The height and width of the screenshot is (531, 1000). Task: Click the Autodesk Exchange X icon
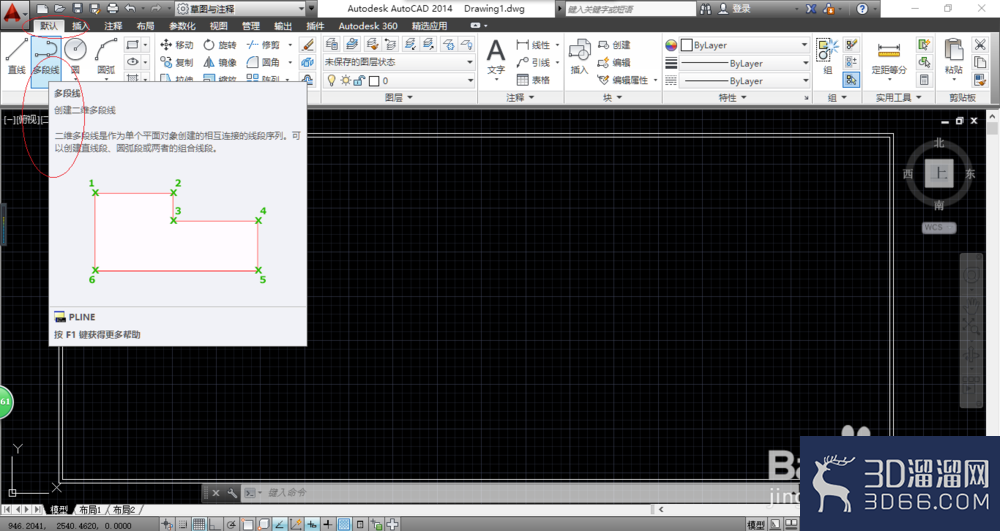[x=811, y=9]
